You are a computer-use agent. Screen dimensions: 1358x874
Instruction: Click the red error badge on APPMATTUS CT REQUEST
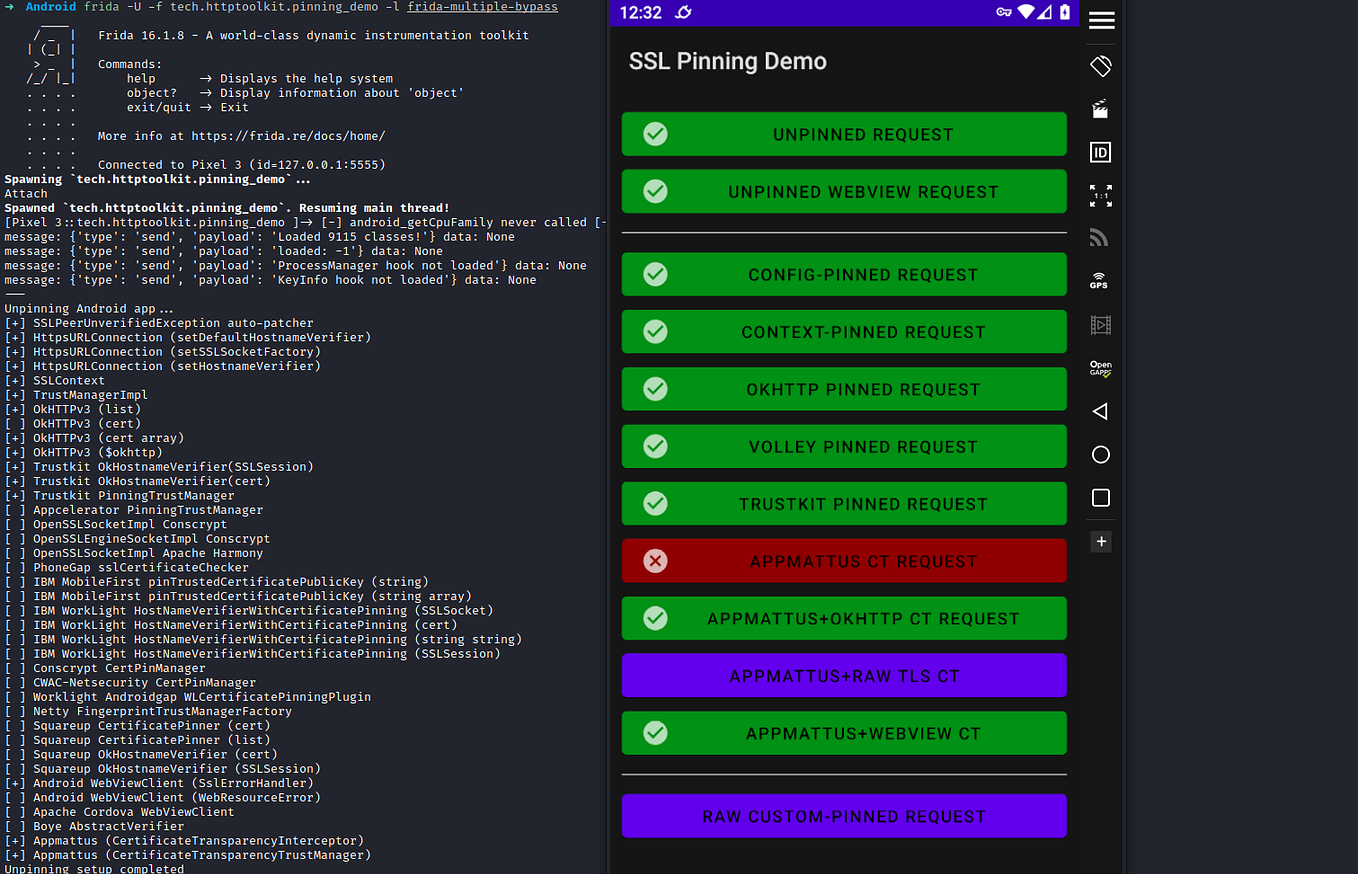[x=655, y=561]
